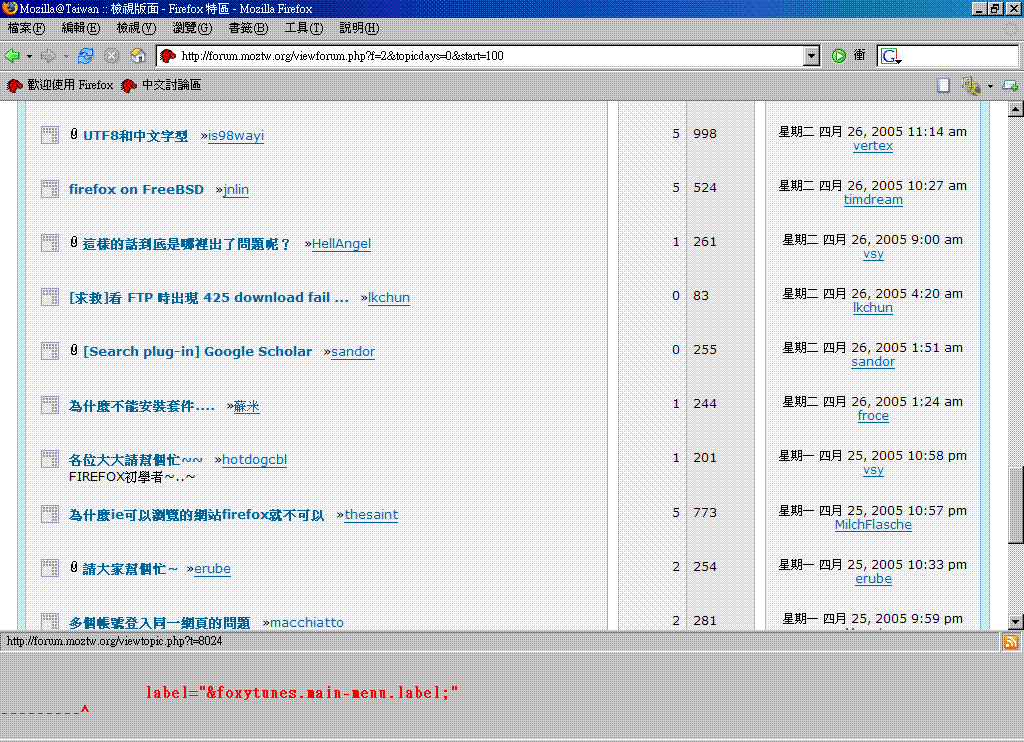This screenshot has height=742, width=1024.
Task: Click topic status icon for HellAngel's topic
Action: [50, 243]
